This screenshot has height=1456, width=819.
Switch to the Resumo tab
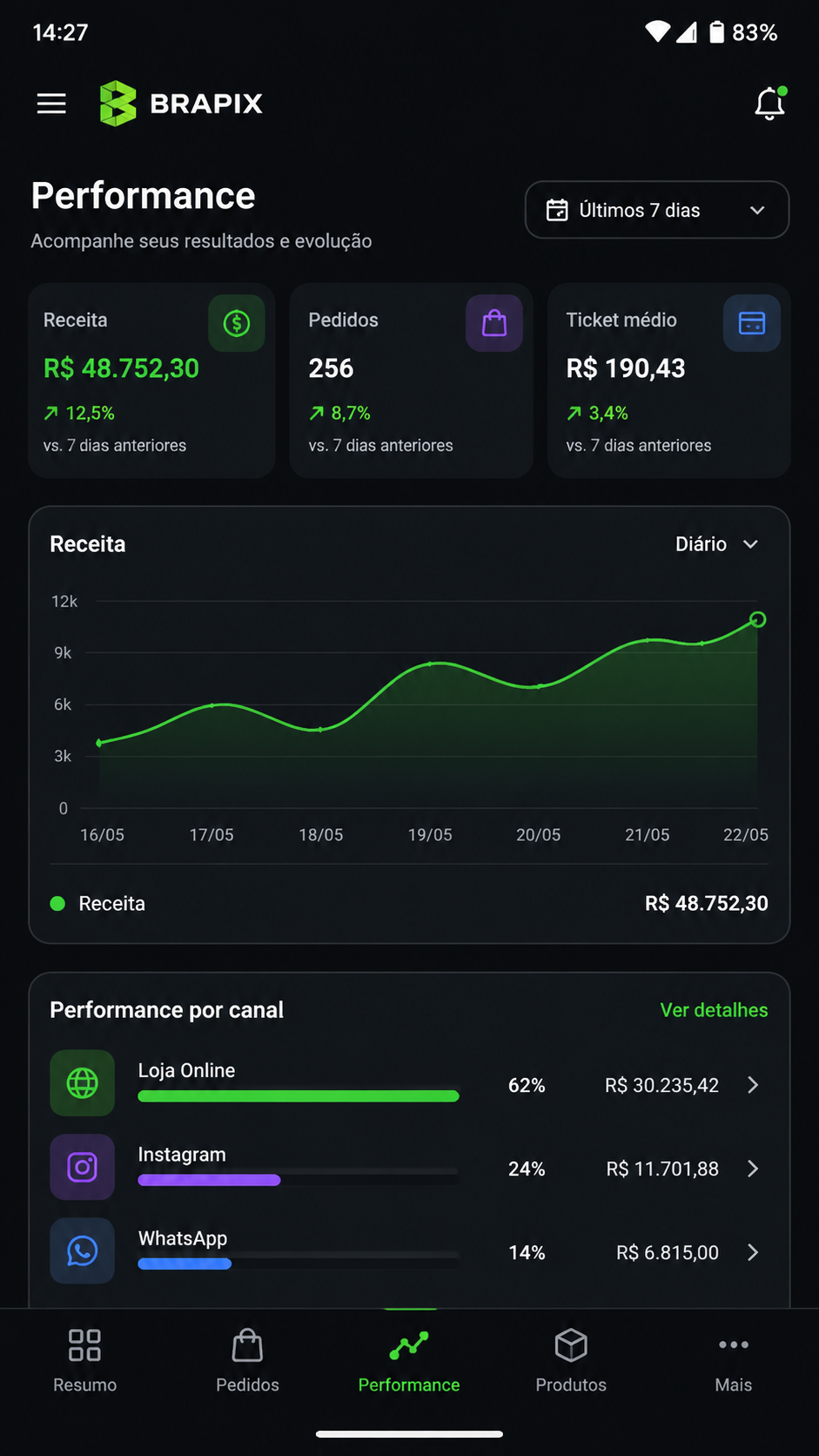pos(84,1360)
